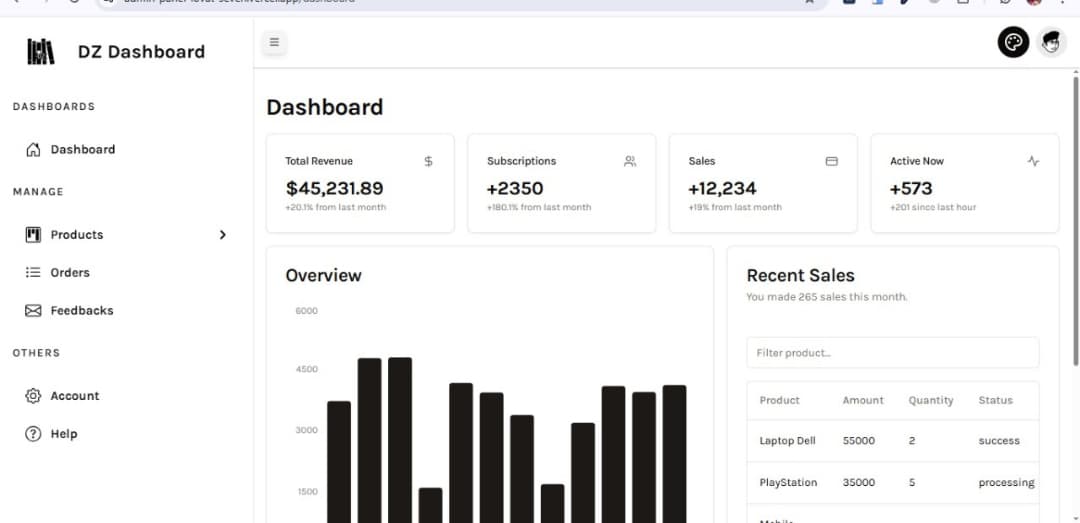Screen dimensions: 1080x523
Task: Click the Account gear icon
Action: click(x=33, y=396)
